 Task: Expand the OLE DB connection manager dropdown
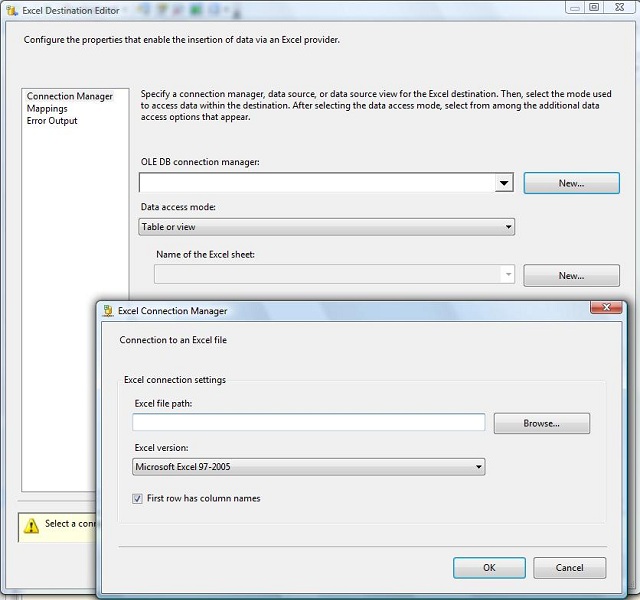504,183
